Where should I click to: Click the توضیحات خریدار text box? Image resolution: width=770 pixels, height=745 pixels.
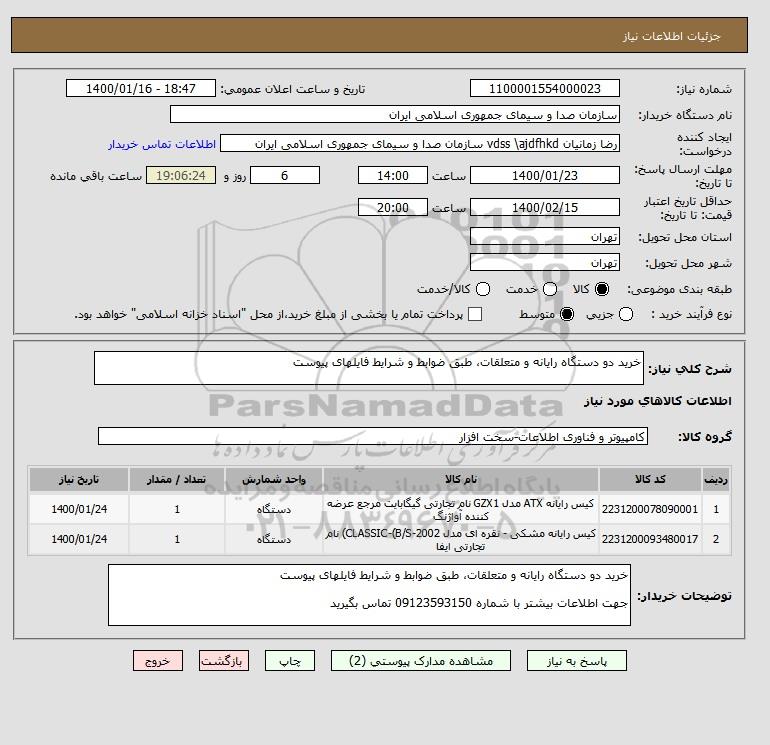pyautogui.click(x=369, y=595)
